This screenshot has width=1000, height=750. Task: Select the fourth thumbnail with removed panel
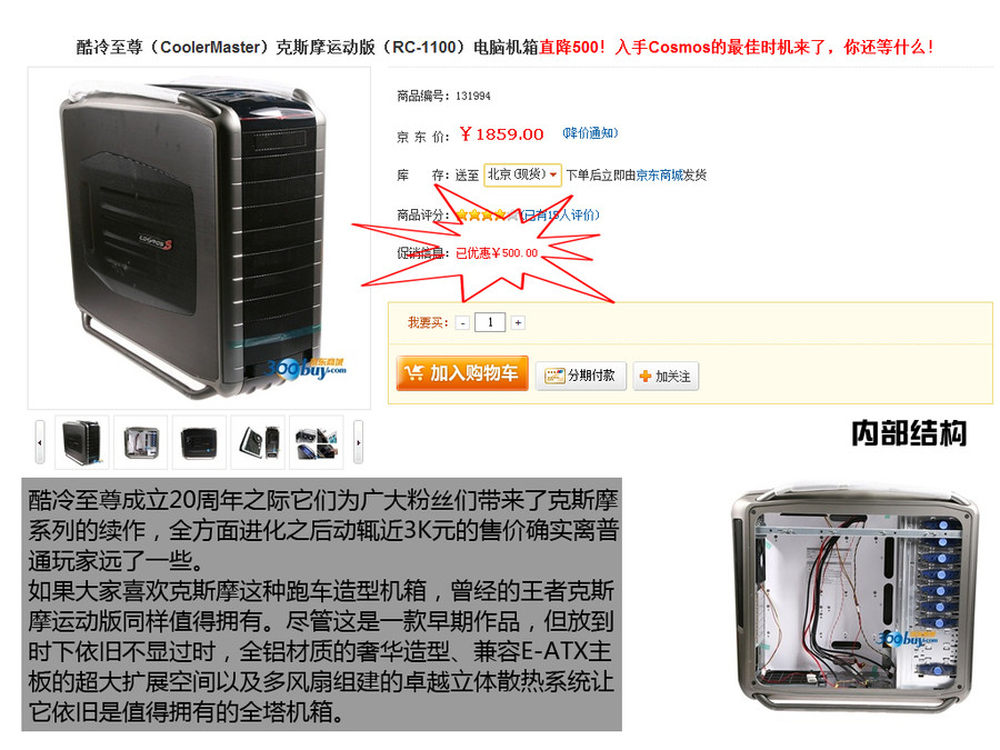point(258,442)
